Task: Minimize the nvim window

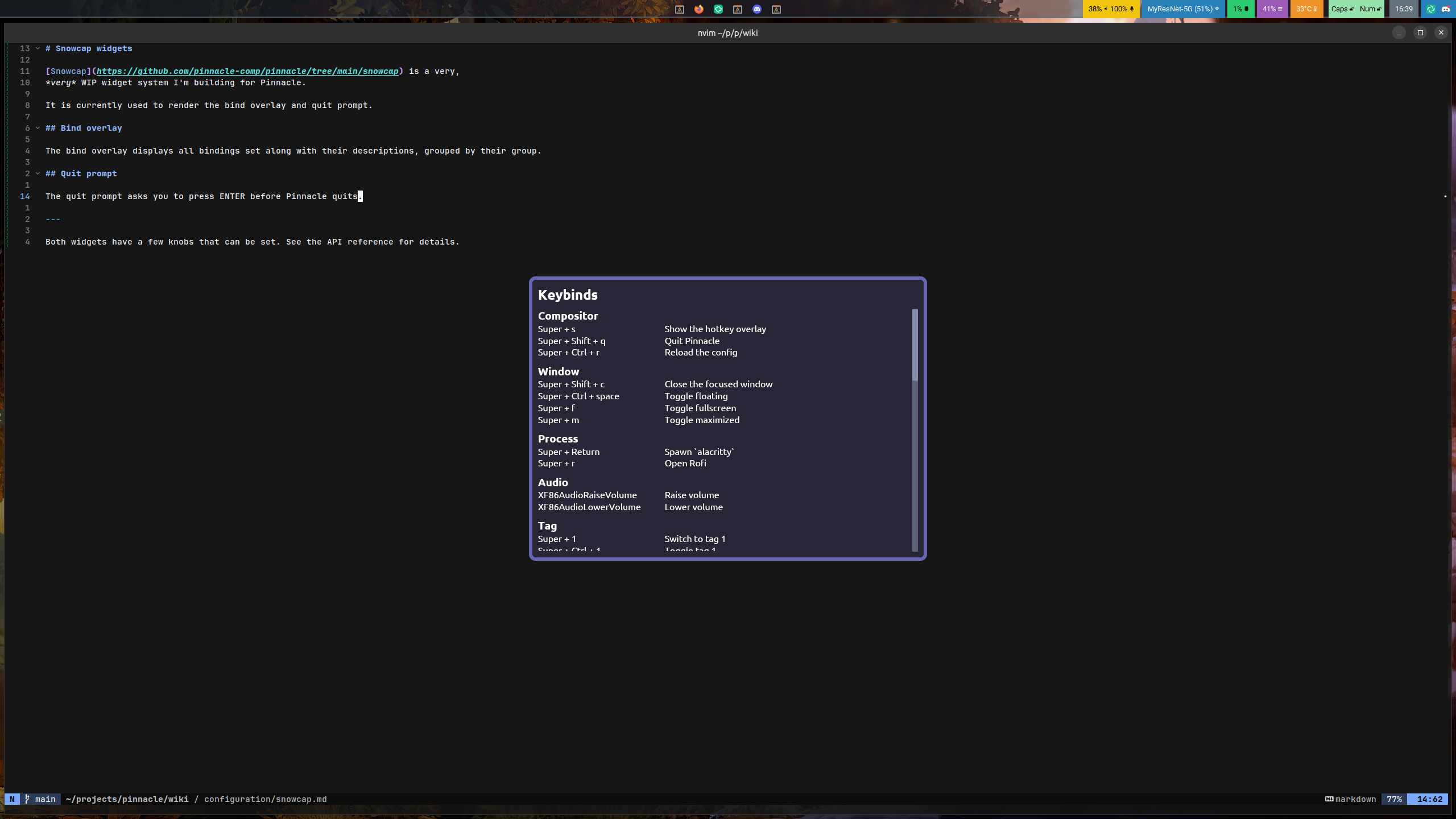Action: click(1399, 32)
